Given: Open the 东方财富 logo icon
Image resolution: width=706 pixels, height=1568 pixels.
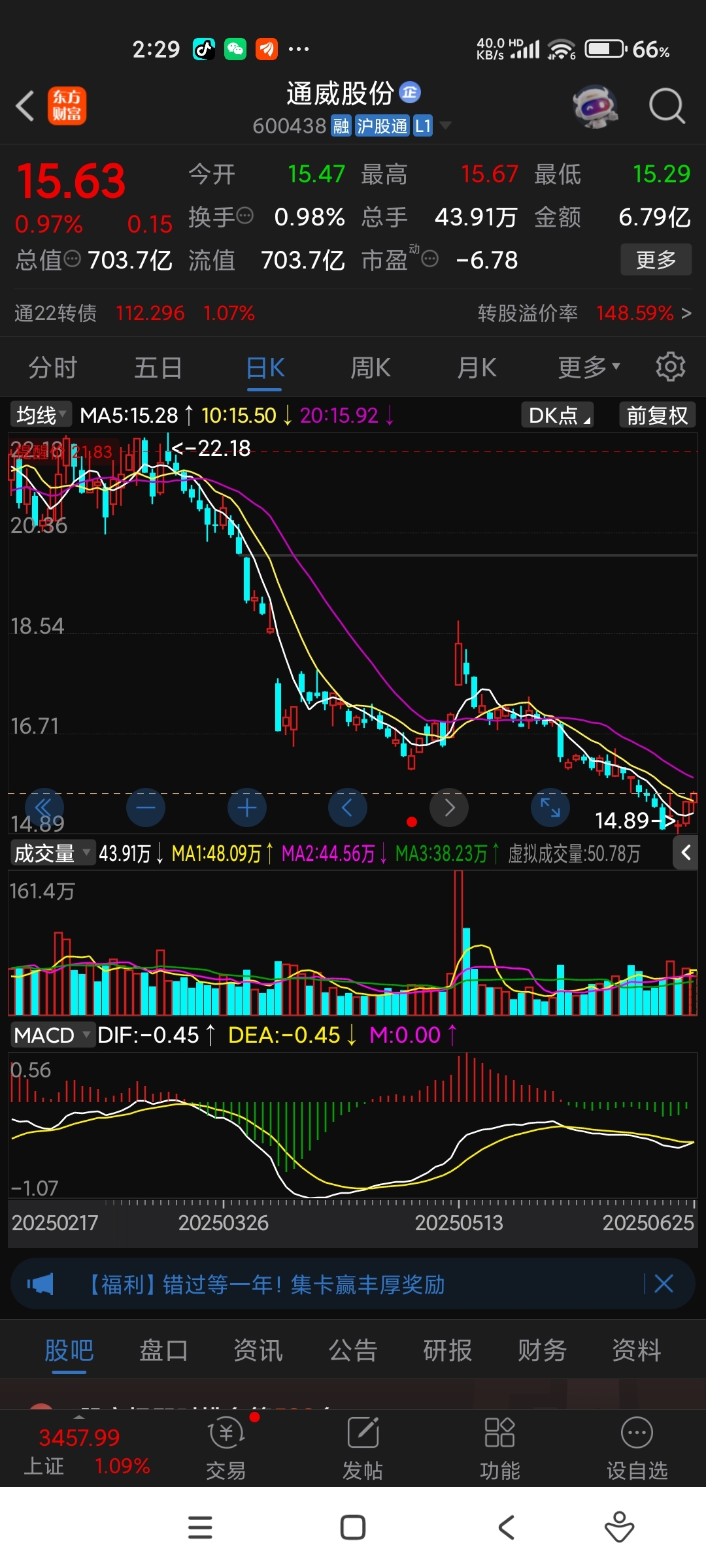Looking at the screenshot, I should [67, 106].
